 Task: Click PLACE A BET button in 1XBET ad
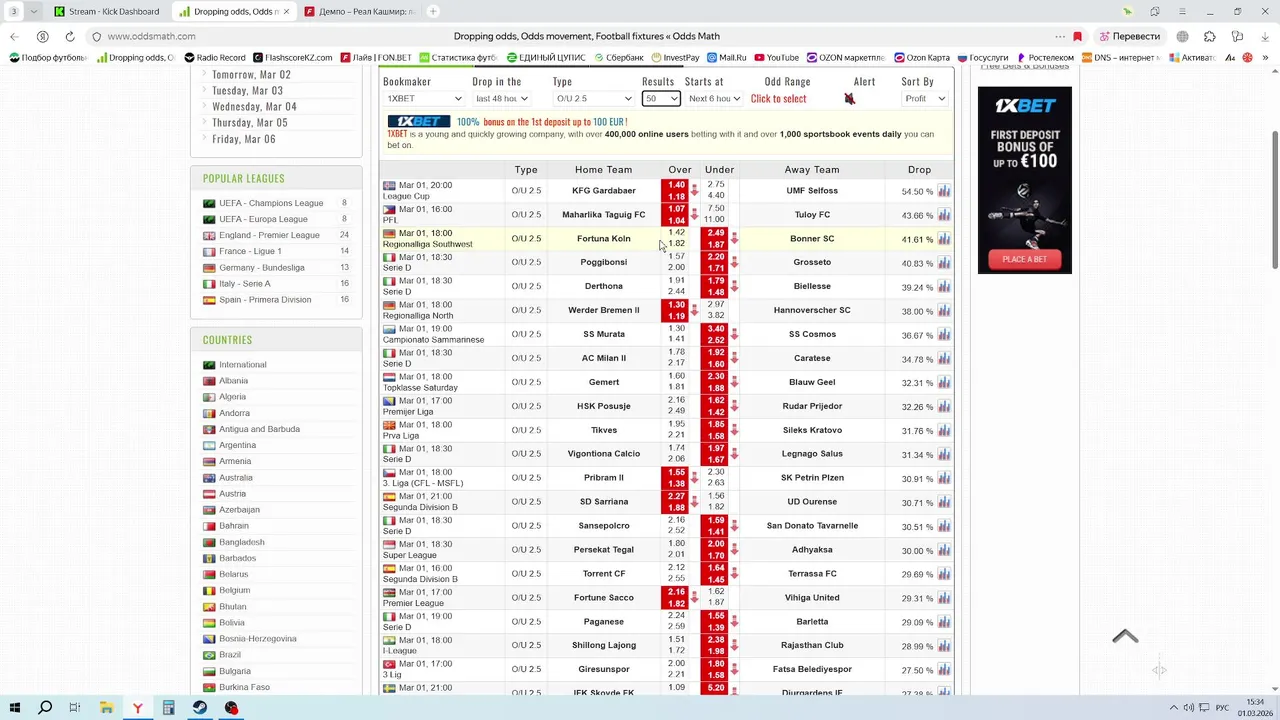pos(1025,259)
